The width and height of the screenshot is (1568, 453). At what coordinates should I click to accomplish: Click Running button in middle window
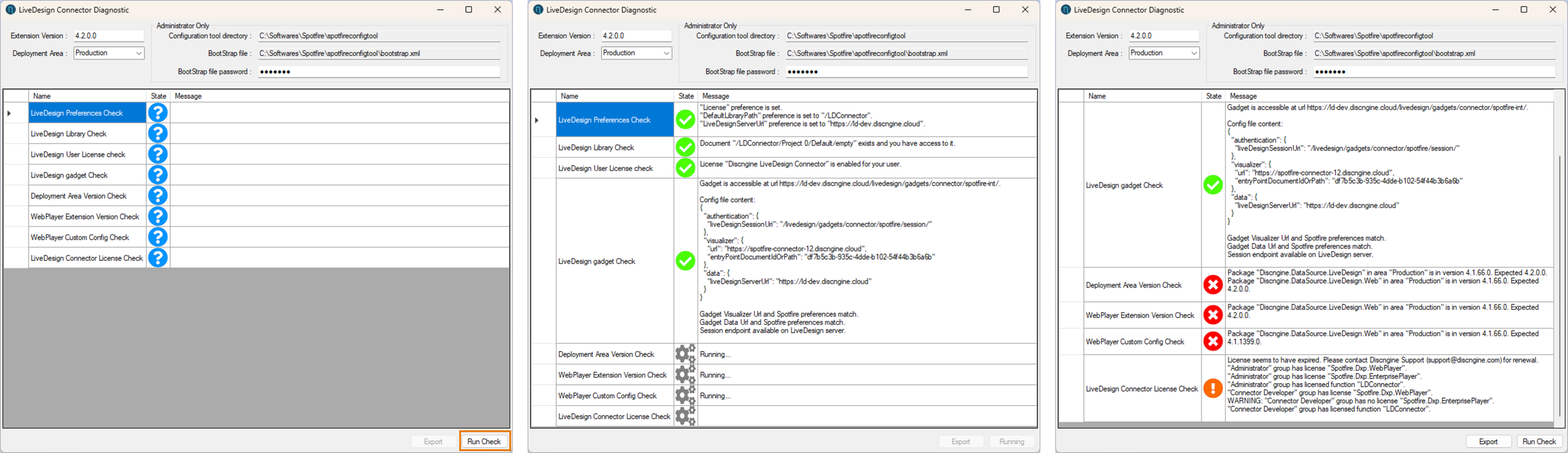click(x=1012, y=442)
